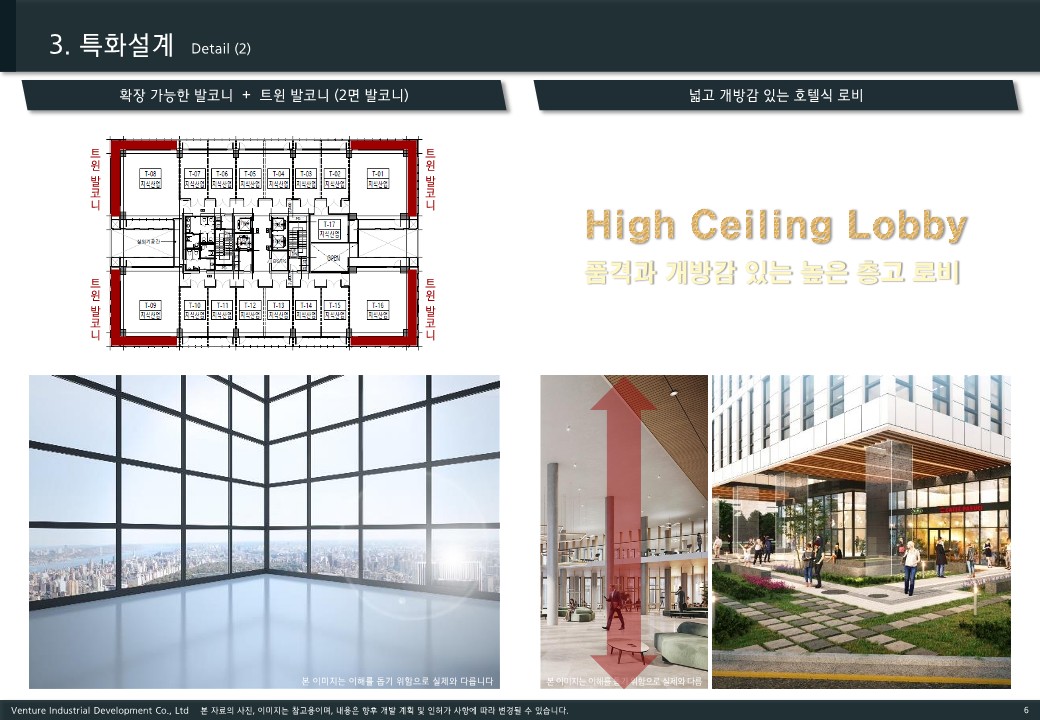
Task: Click the gold 'High Ceiling Lobby' heading
Action: (x=776, y=226)
